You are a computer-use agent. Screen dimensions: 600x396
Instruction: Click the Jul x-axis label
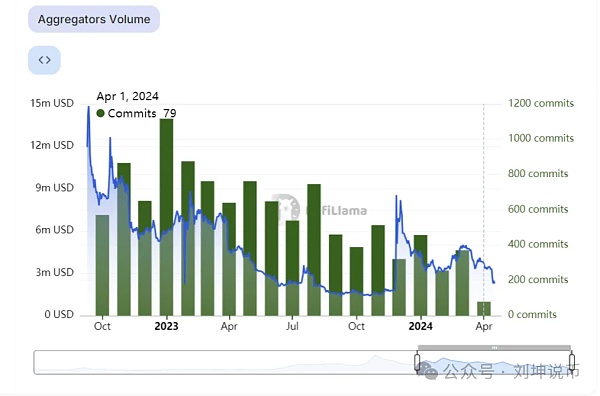292,326
